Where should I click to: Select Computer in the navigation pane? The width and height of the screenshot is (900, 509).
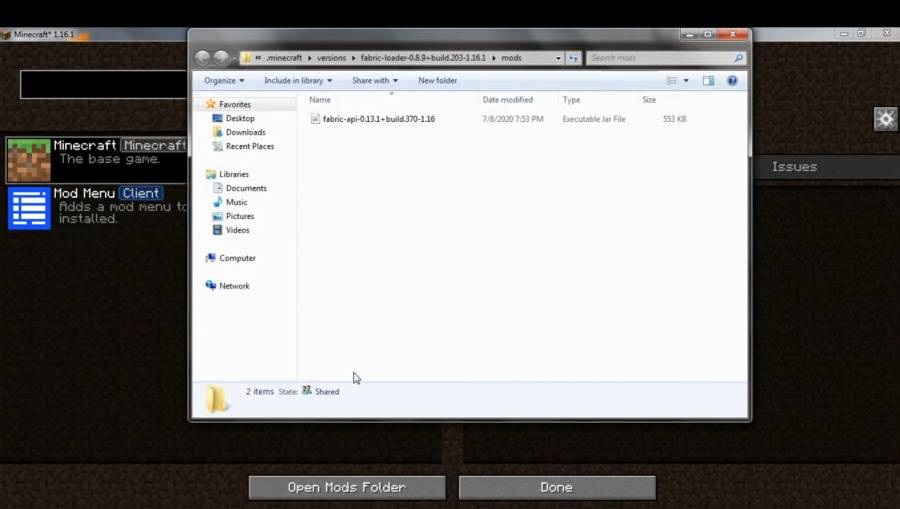coord(237,258)
